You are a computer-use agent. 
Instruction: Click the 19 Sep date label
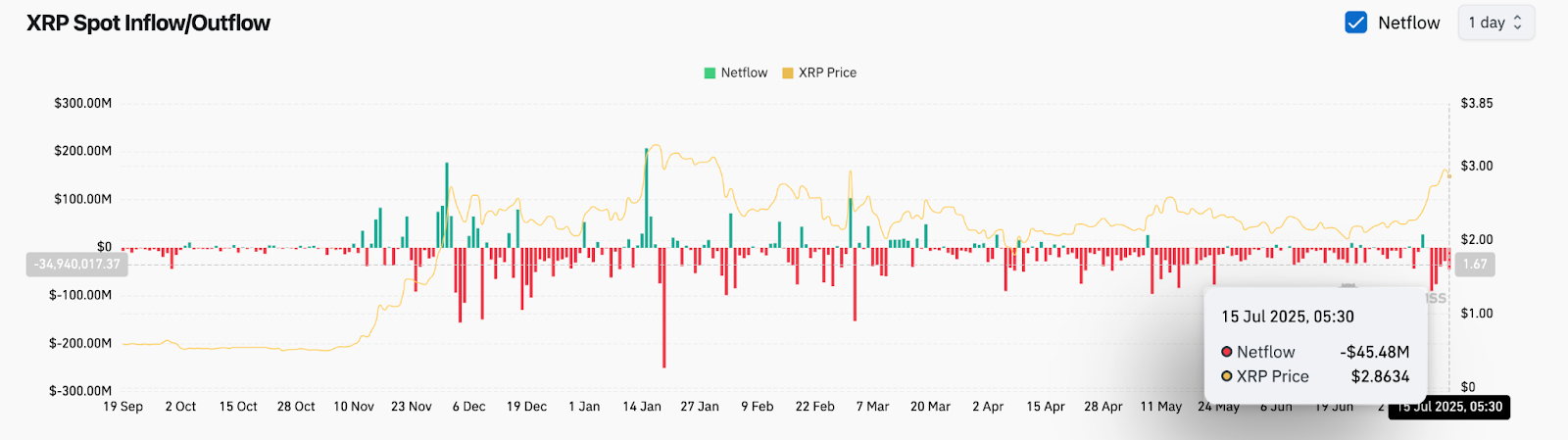click(x=123, y=406)
